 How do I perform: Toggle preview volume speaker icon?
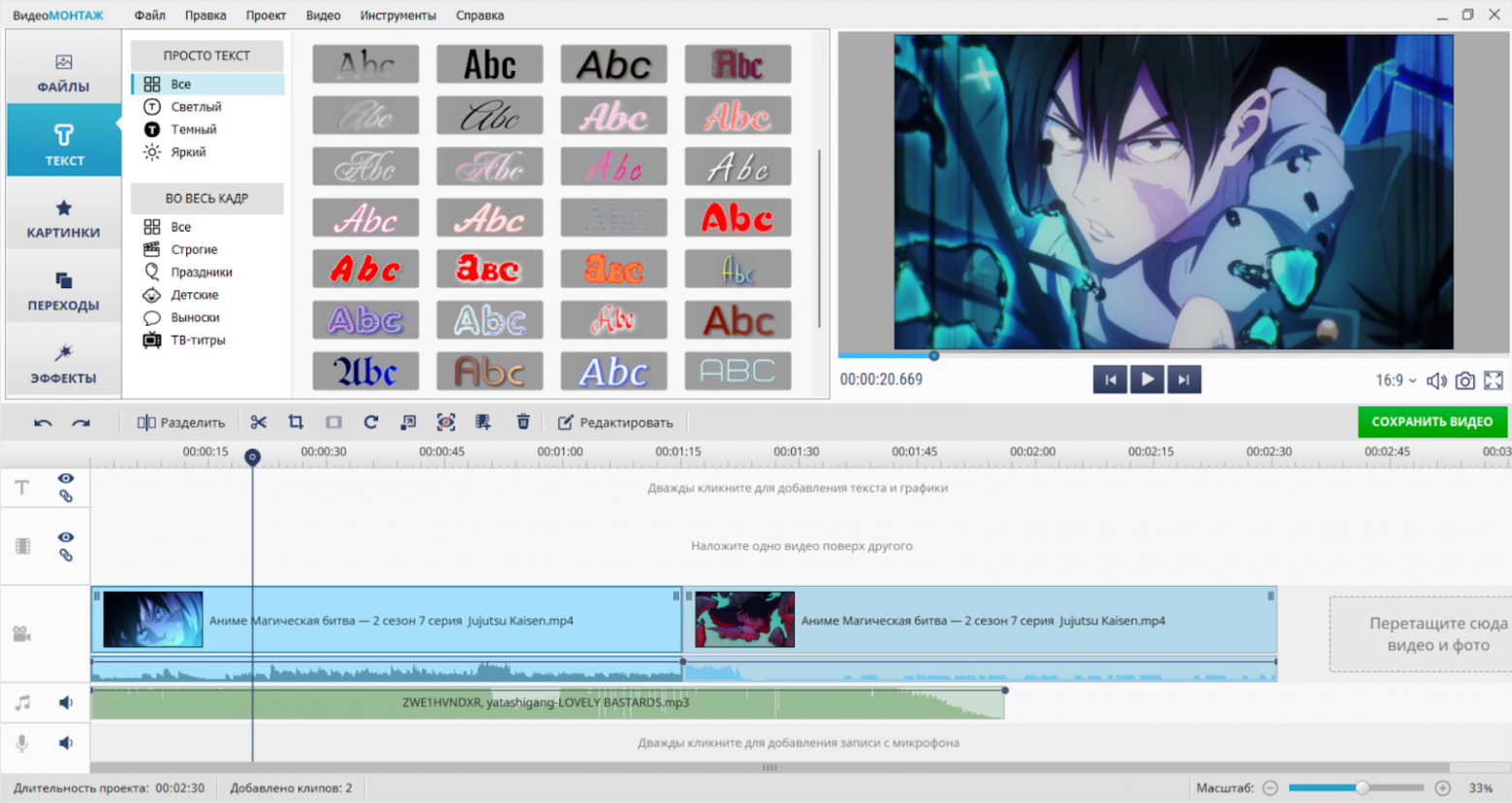coord(1437,380)
